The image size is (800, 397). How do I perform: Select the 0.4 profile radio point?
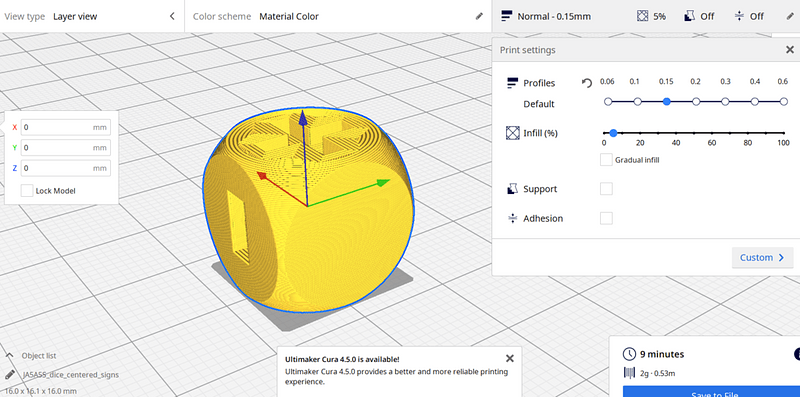[755, 102]
